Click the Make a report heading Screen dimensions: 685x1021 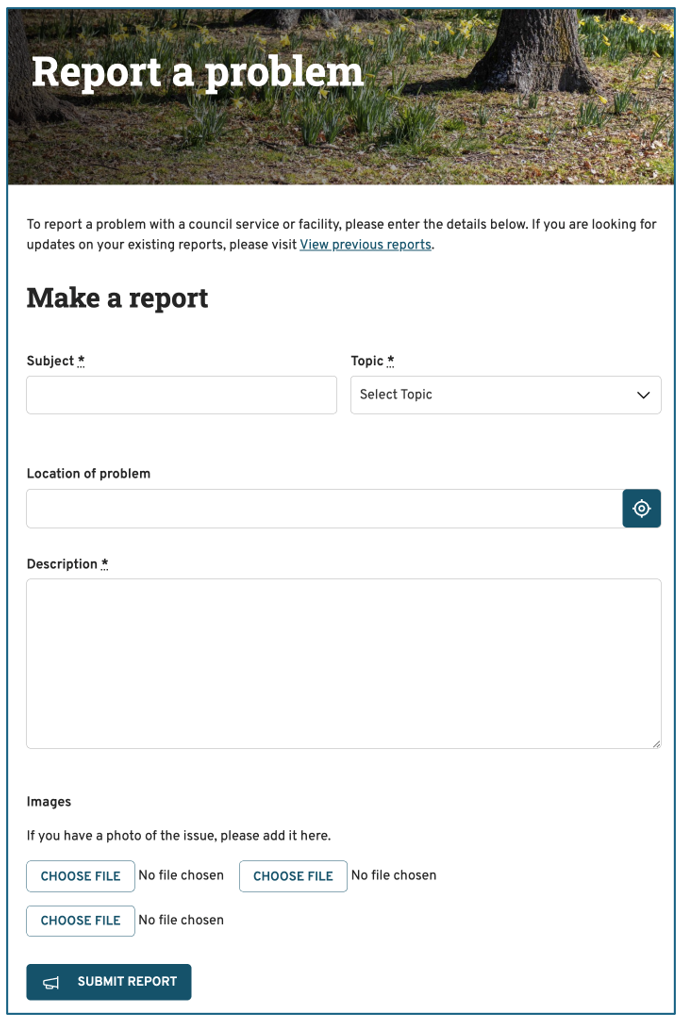117,298
